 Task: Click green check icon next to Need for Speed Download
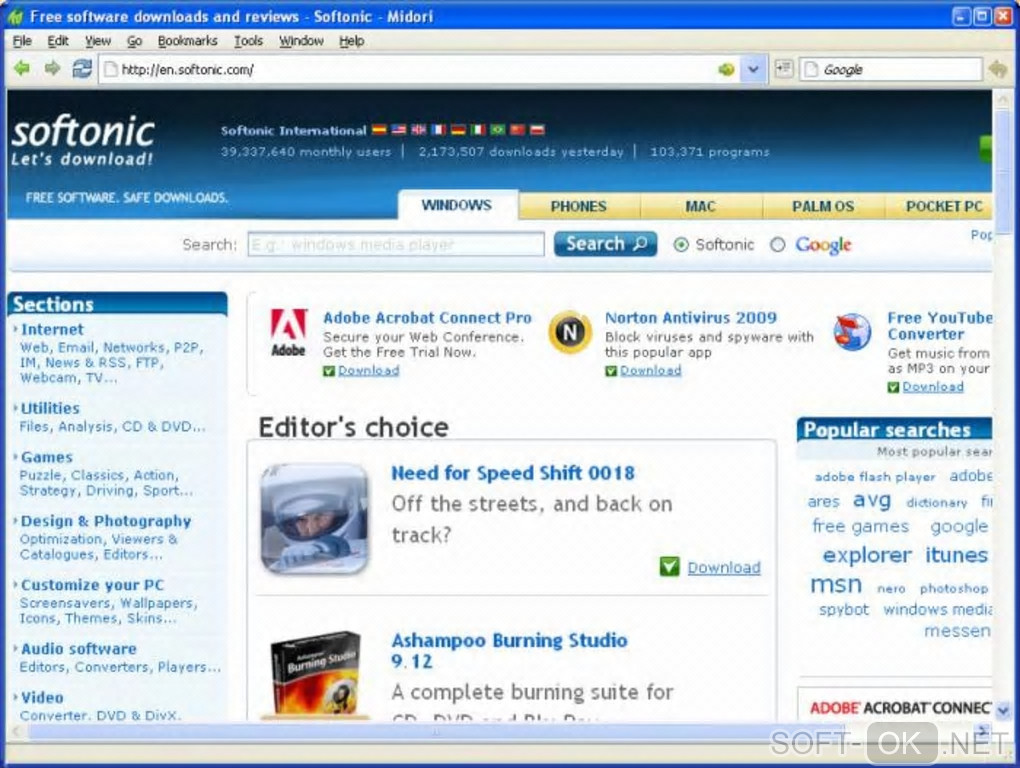click(669, 566)
